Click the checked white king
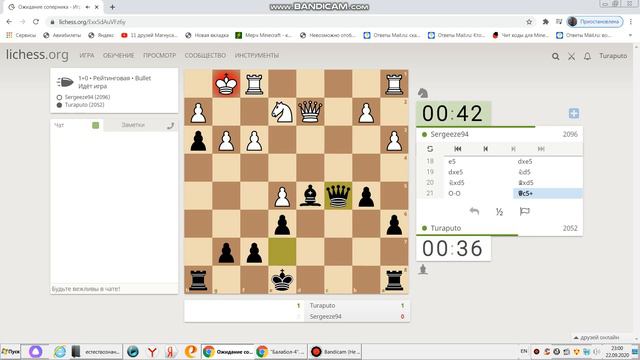640x360 pixels. point(226,84)
